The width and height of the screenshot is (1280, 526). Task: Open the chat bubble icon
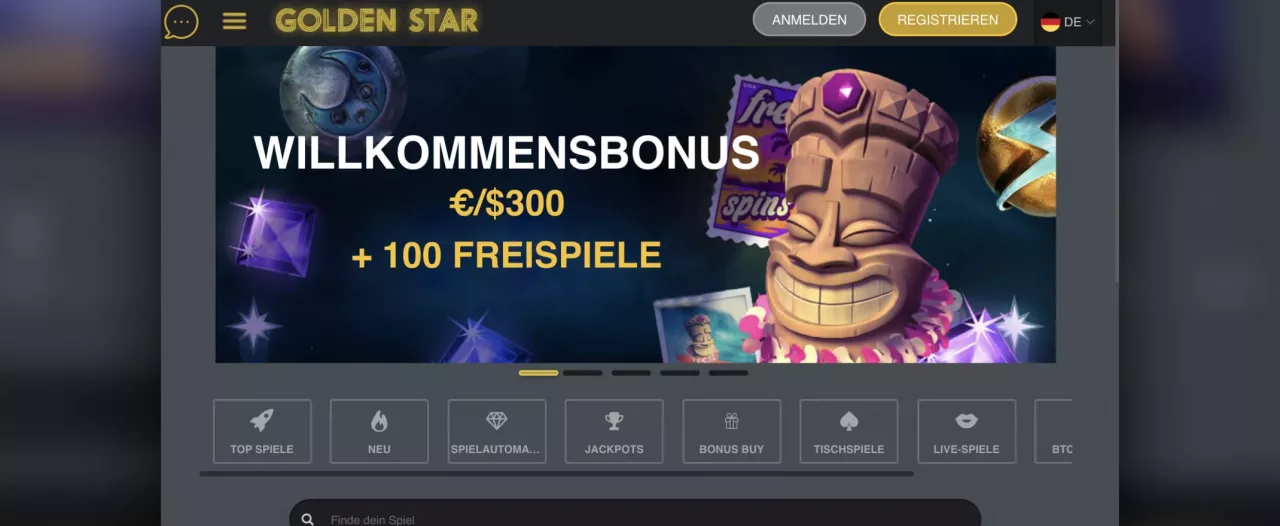pos(181,21)
